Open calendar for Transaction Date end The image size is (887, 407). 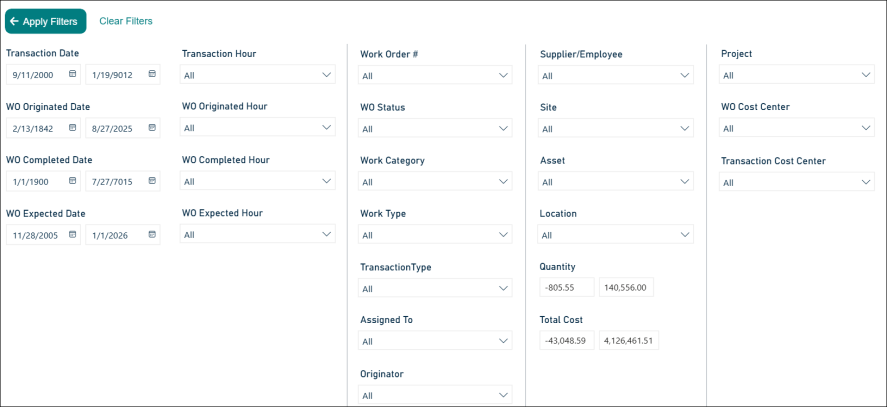pos(152,74)
